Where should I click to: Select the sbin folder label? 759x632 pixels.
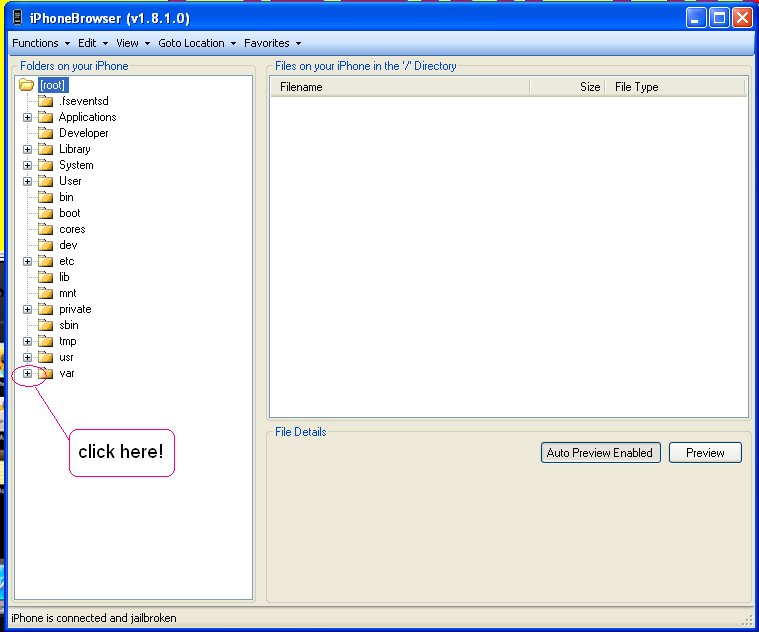[x=69, y=325]
